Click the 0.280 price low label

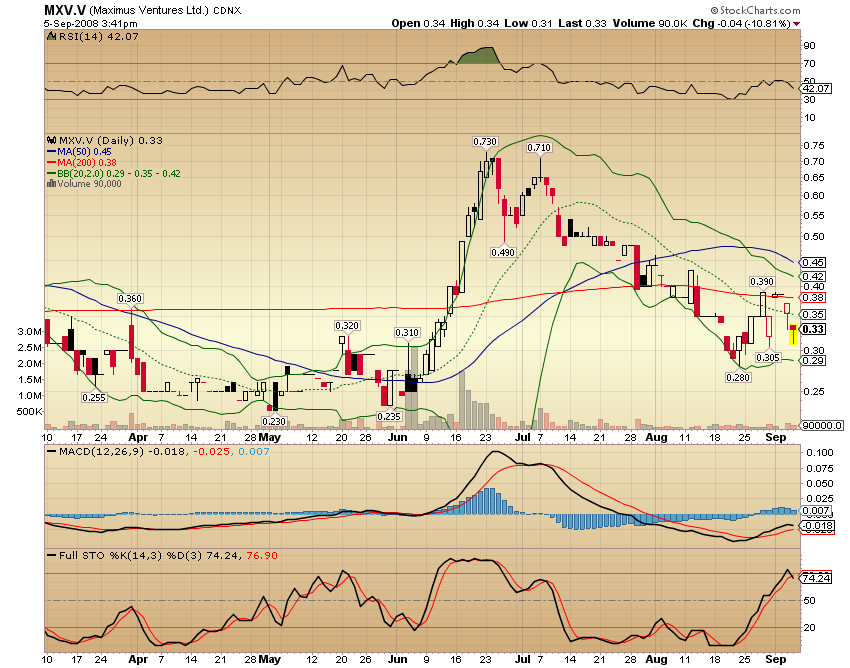pos(738,377)
